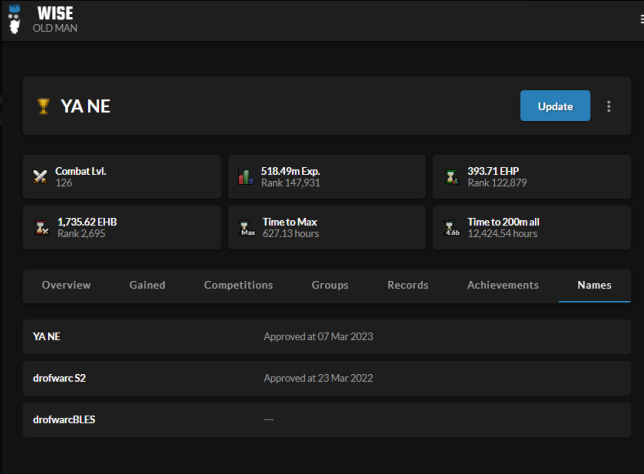View the Records tab
The image size is (644, 474).
coord(408,285)
